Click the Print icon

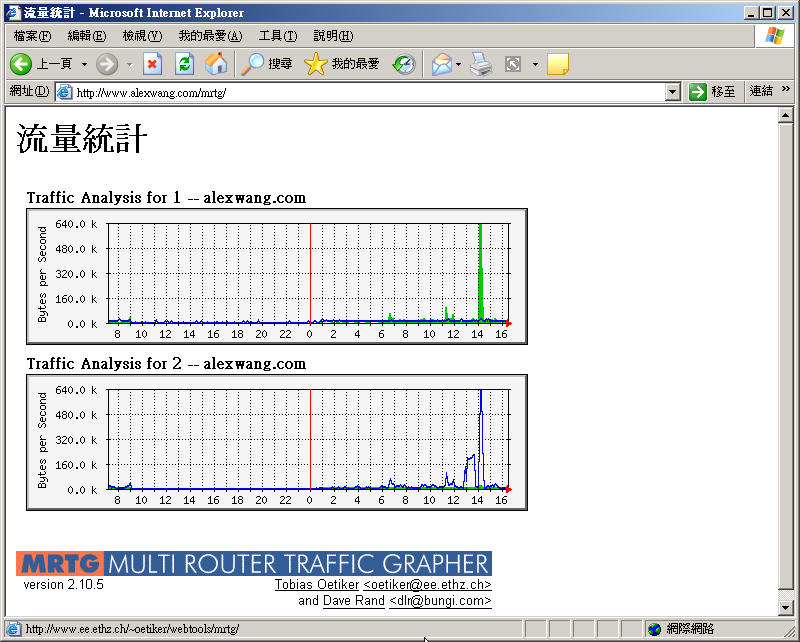pyautogui.click(x=482, y=64)
